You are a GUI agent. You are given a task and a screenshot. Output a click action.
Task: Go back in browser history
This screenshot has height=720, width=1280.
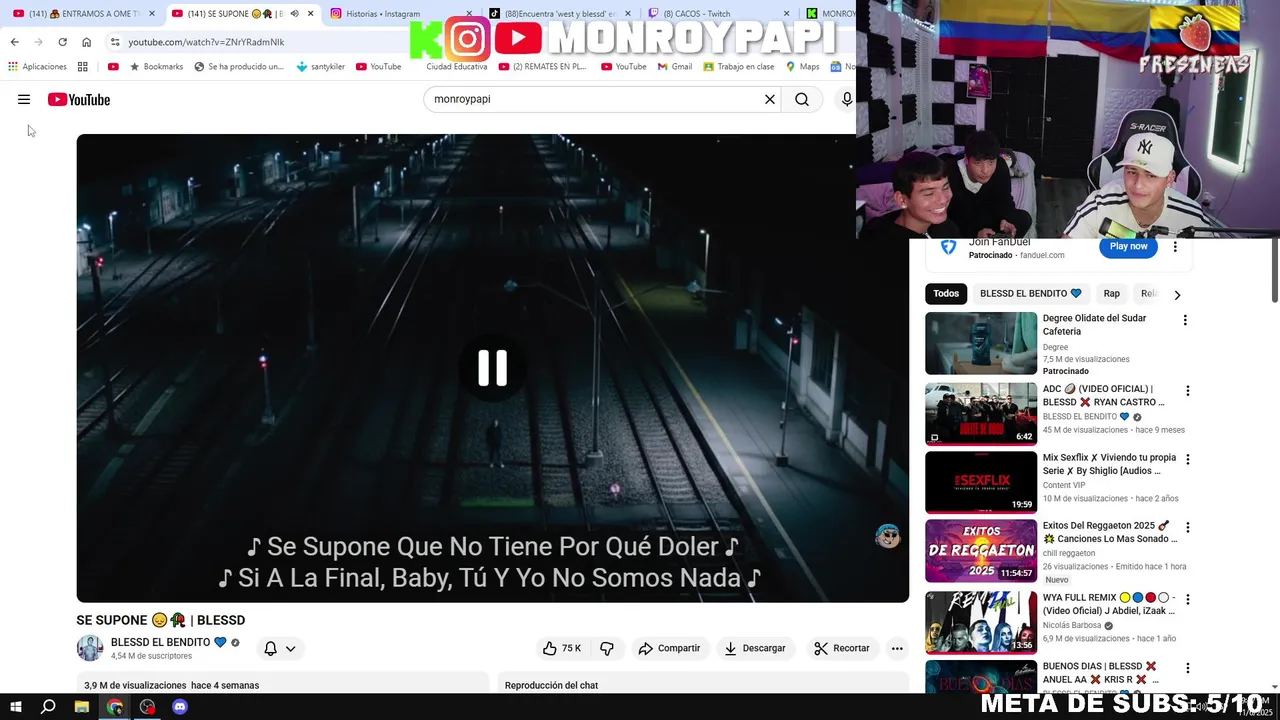pos(14,42)
